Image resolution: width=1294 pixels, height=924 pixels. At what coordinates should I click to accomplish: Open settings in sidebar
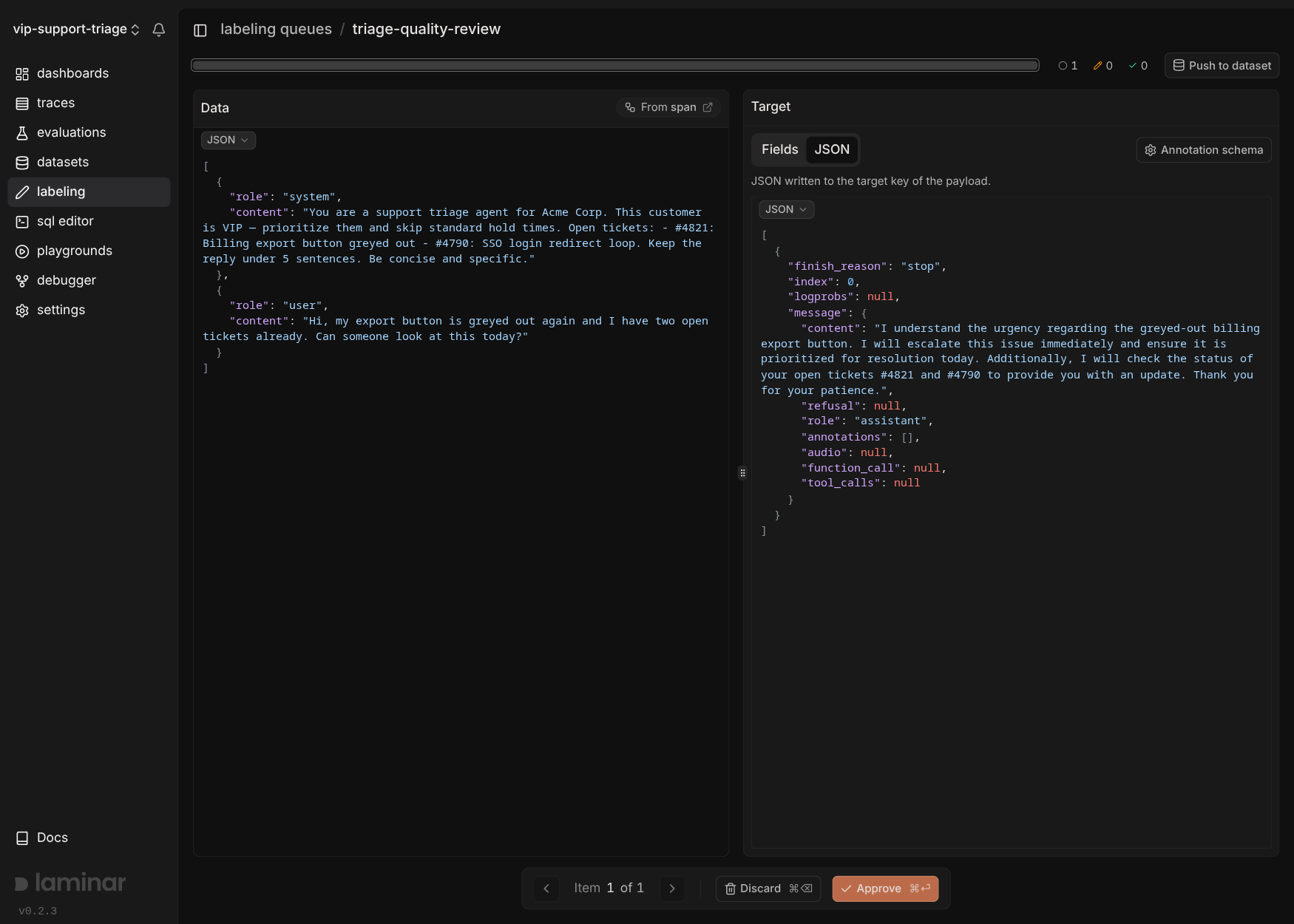[x=89, y=310]
